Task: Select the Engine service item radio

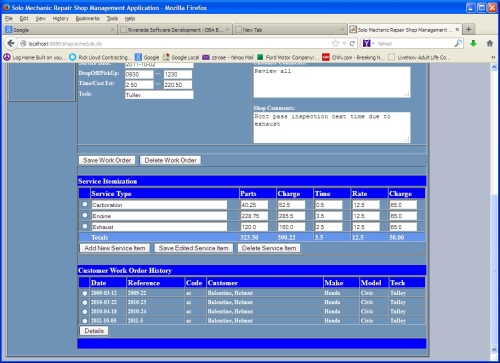Action: click(x=85, y=215)
